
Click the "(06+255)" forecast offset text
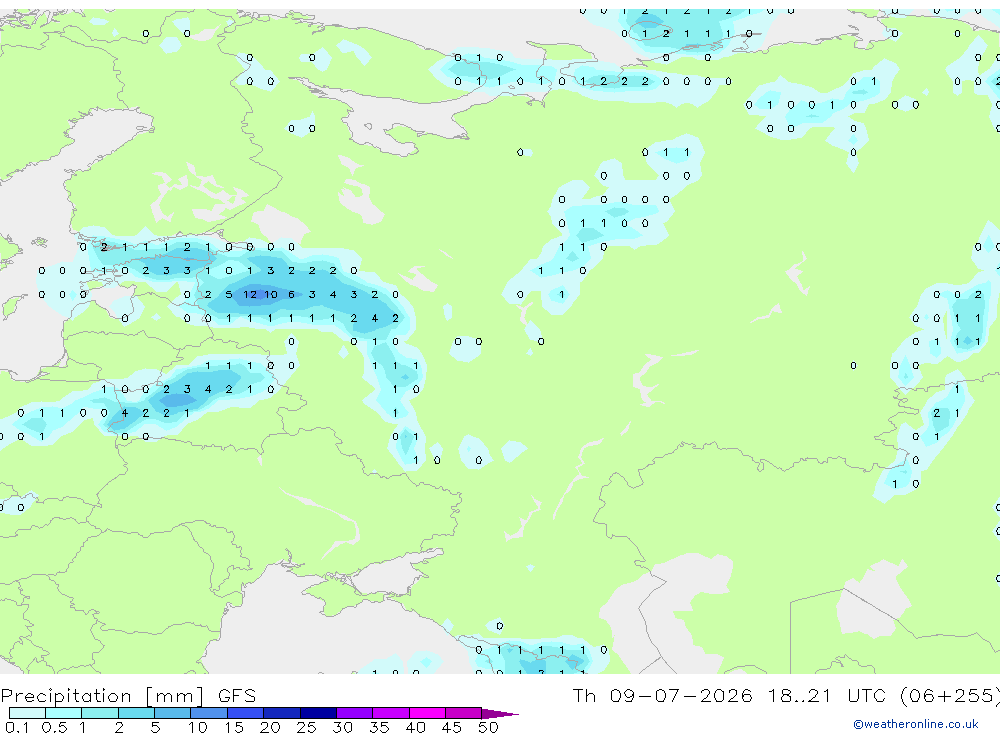pyautogui.click(x=950, y=695)
